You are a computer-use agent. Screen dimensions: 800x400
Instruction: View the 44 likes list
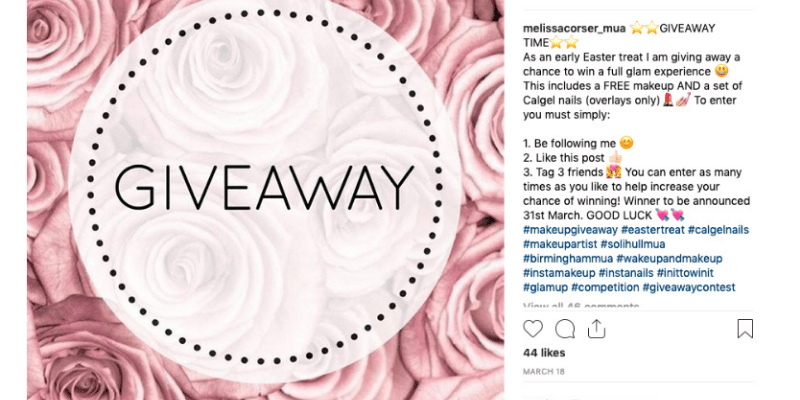click(x=544, y=353)
